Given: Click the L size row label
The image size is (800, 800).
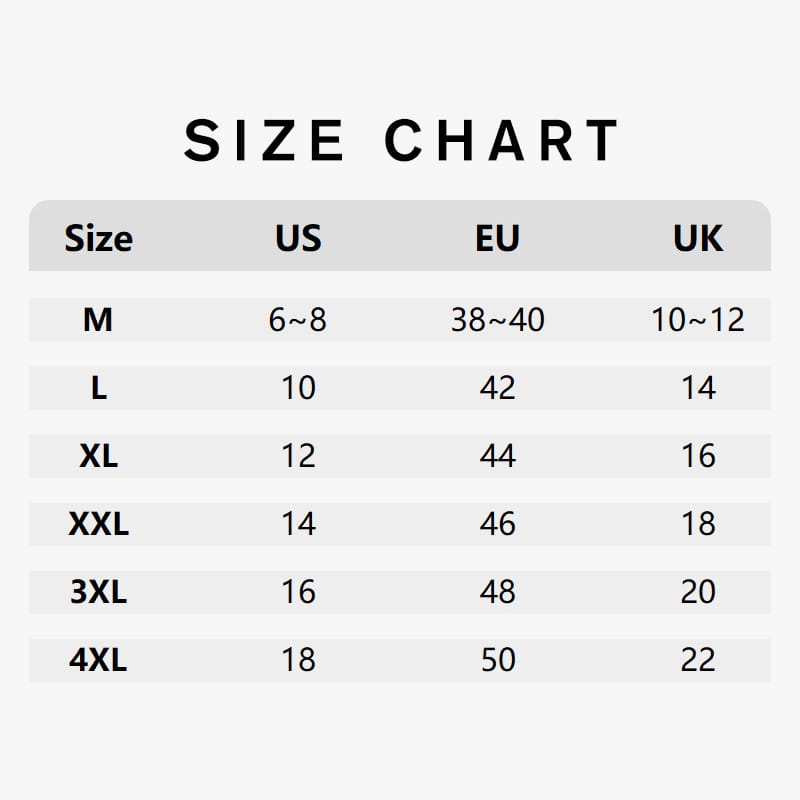Looking at the screenshot, I should (98, 388).
